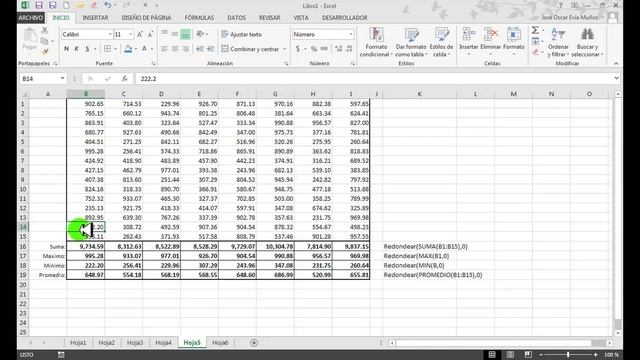640x360 pixels.
Task: Click the Copy icon in Portapapeles
Action: click(x=45, y=41)
